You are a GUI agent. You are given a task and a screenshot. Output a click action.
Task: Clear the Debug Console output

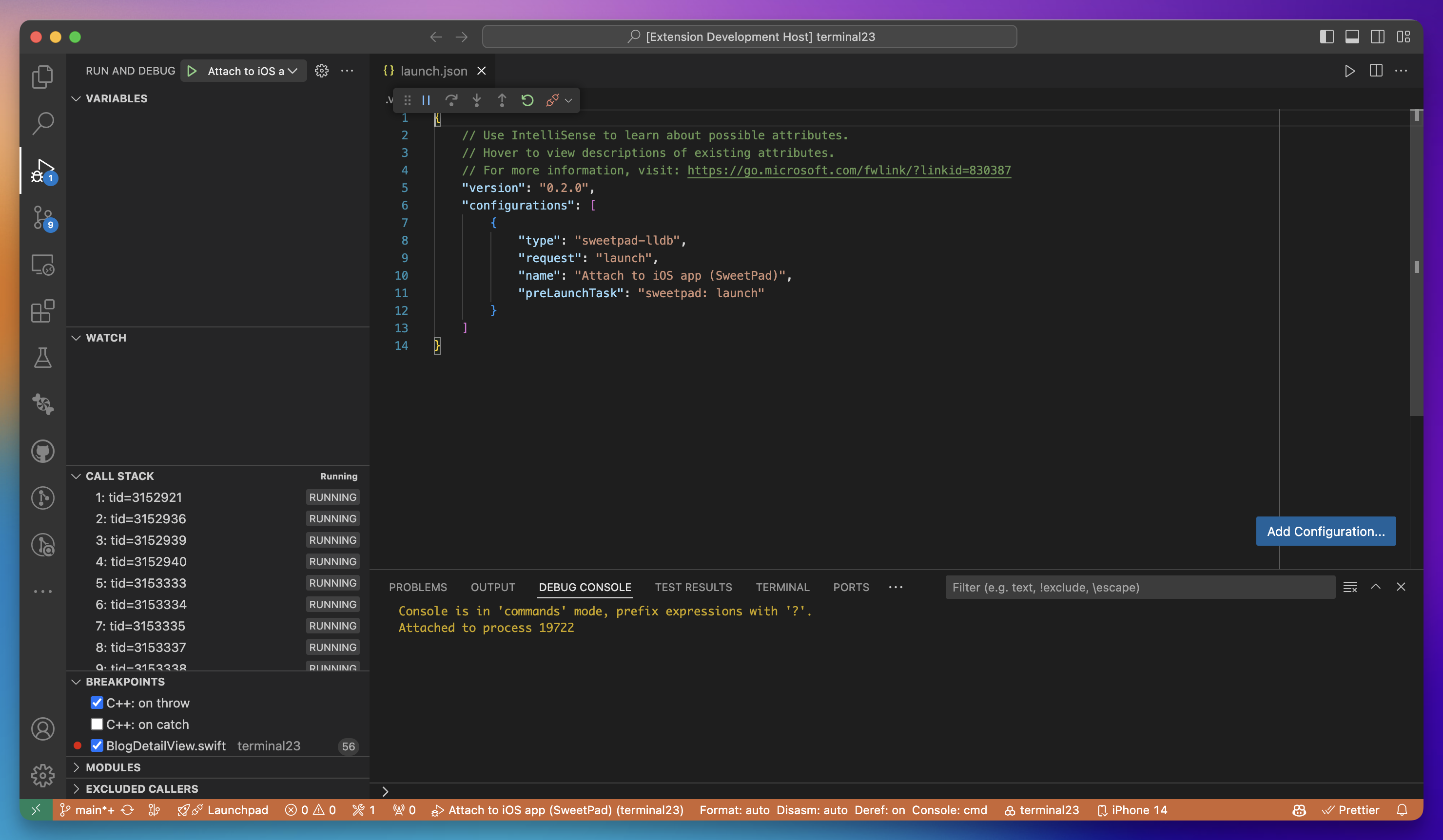[x=1350, y=587]
